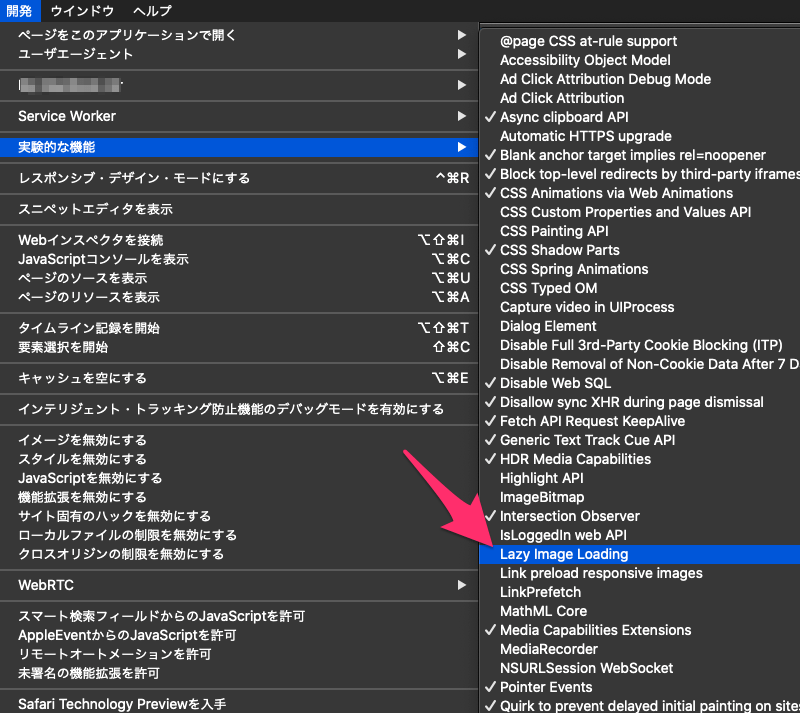The width and height of the screenshot is (800, 713).
Task: Choose スニペットエディタを表示
Action: click(x=239, y=209)
